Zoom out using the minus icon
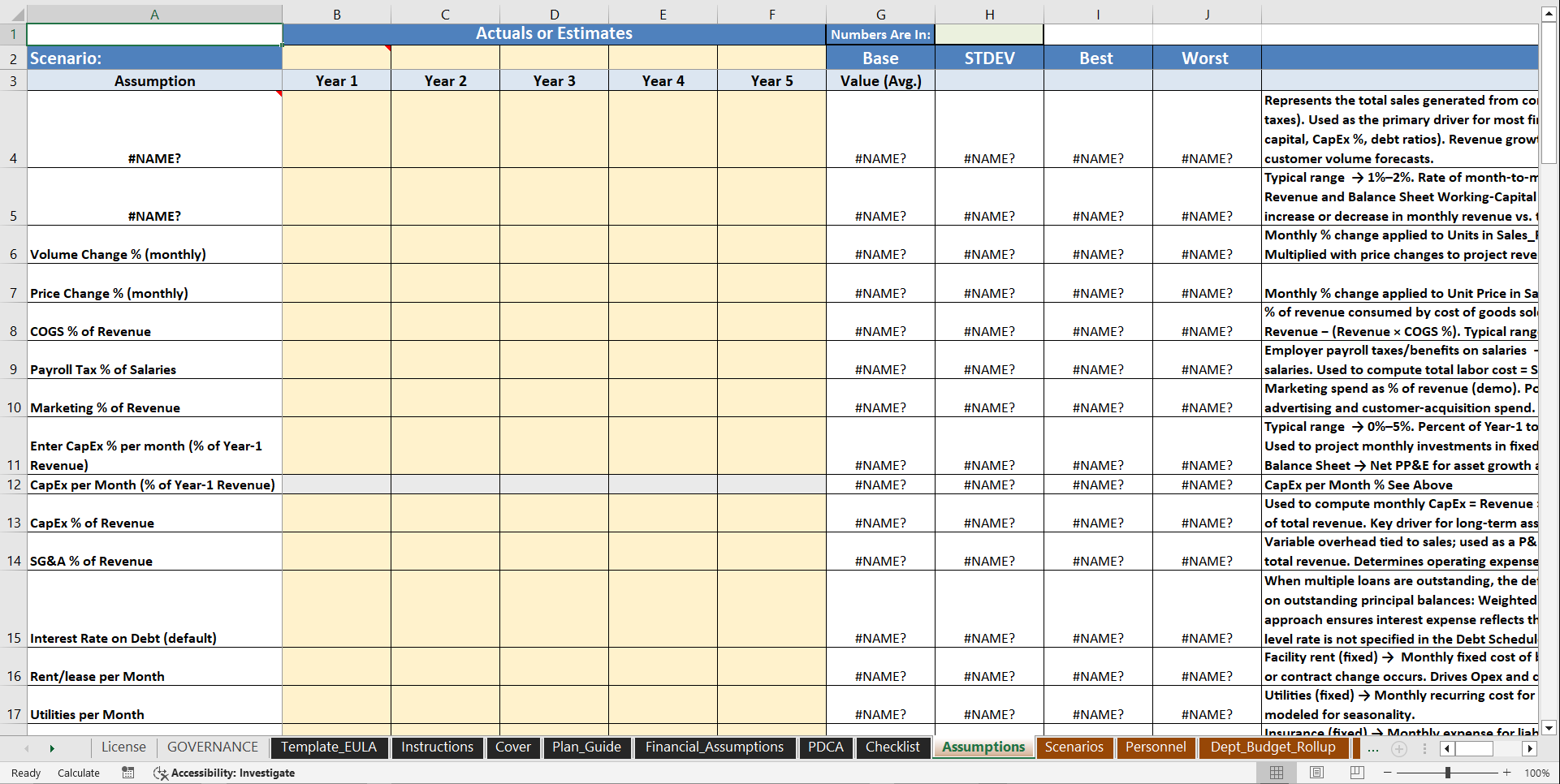 [1386, 773]
